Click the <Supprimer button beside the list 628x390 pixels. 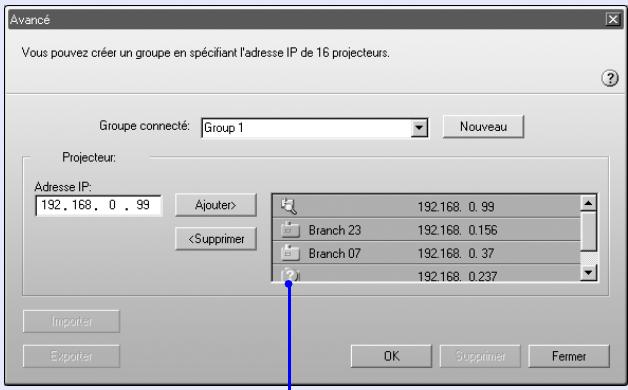point(216,239)
